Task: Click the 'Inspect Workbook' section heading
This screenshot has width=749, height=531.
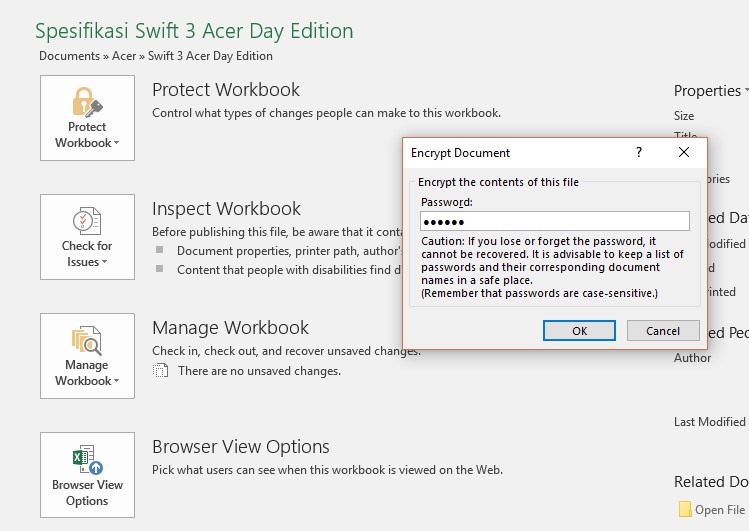Action: 226,209
